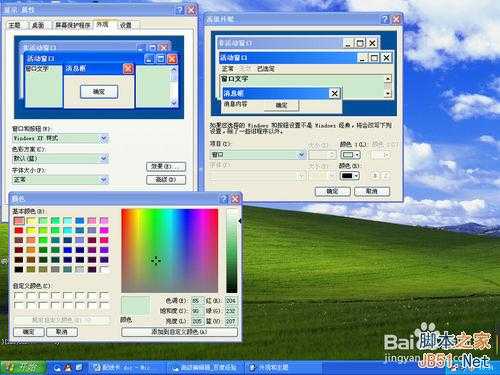Switch to the 桌面 tab
The width and height of the screenshot is (500, 375).
[x=38, y=25]
